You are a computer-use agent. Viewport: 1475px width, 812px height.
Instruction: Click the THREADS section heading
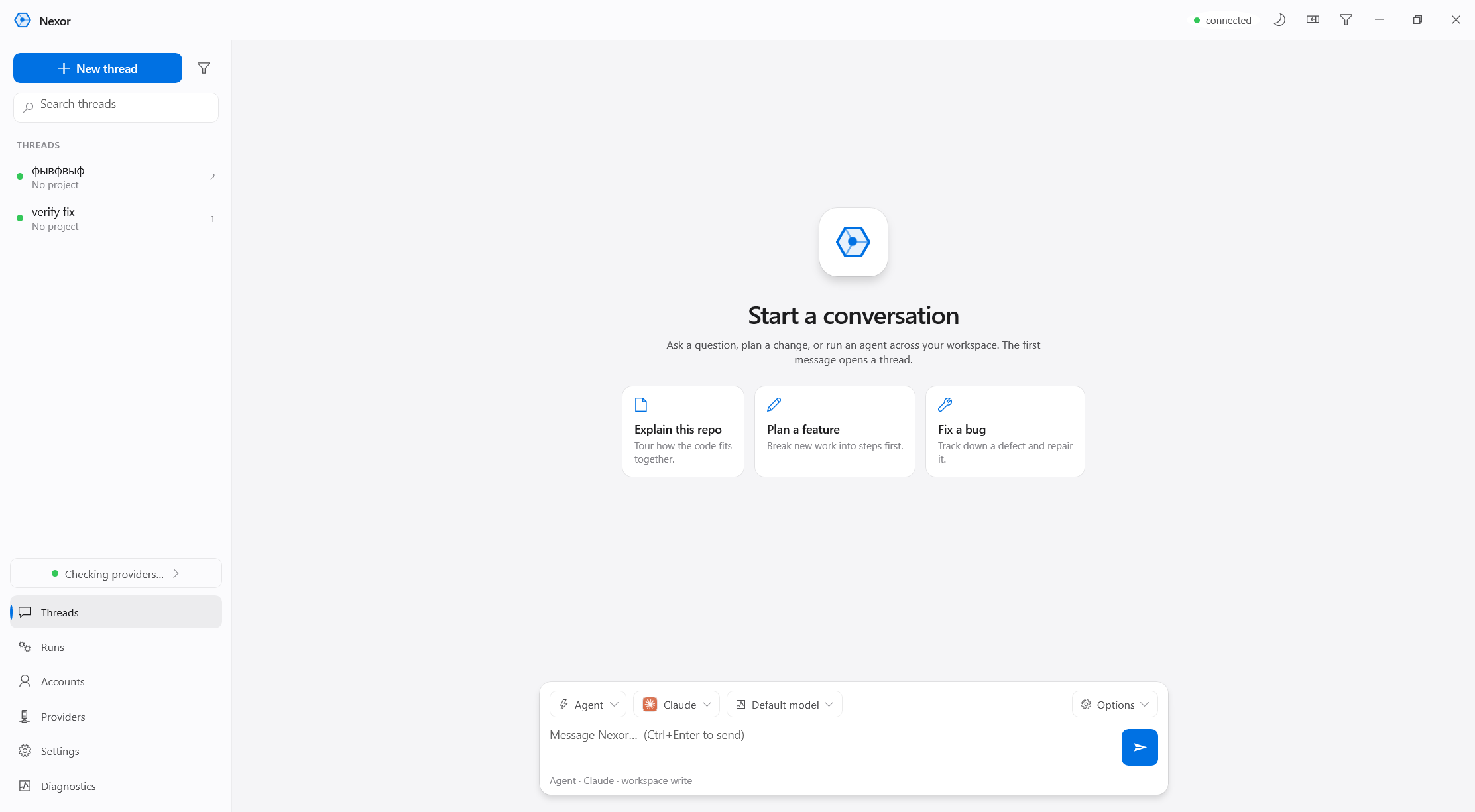pyautogui.click(x=38, y=145)
